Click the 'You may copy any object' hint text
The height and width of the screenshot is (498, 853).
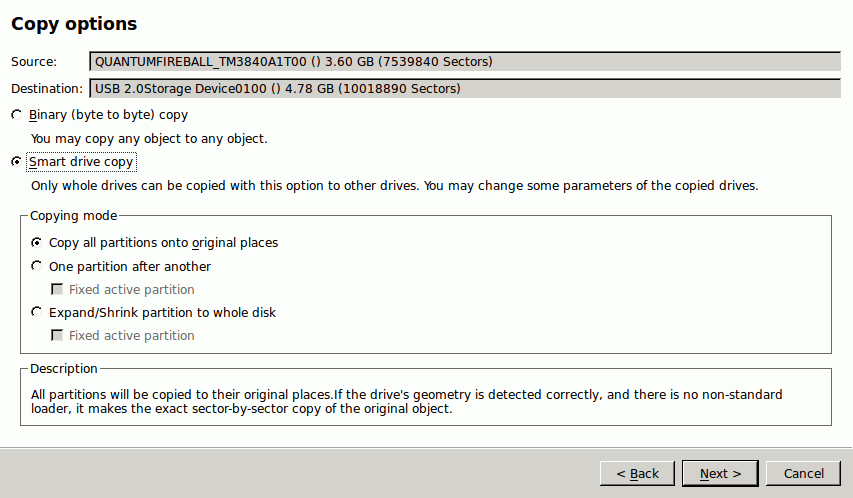pyautogui.click(x=149, y=139)
